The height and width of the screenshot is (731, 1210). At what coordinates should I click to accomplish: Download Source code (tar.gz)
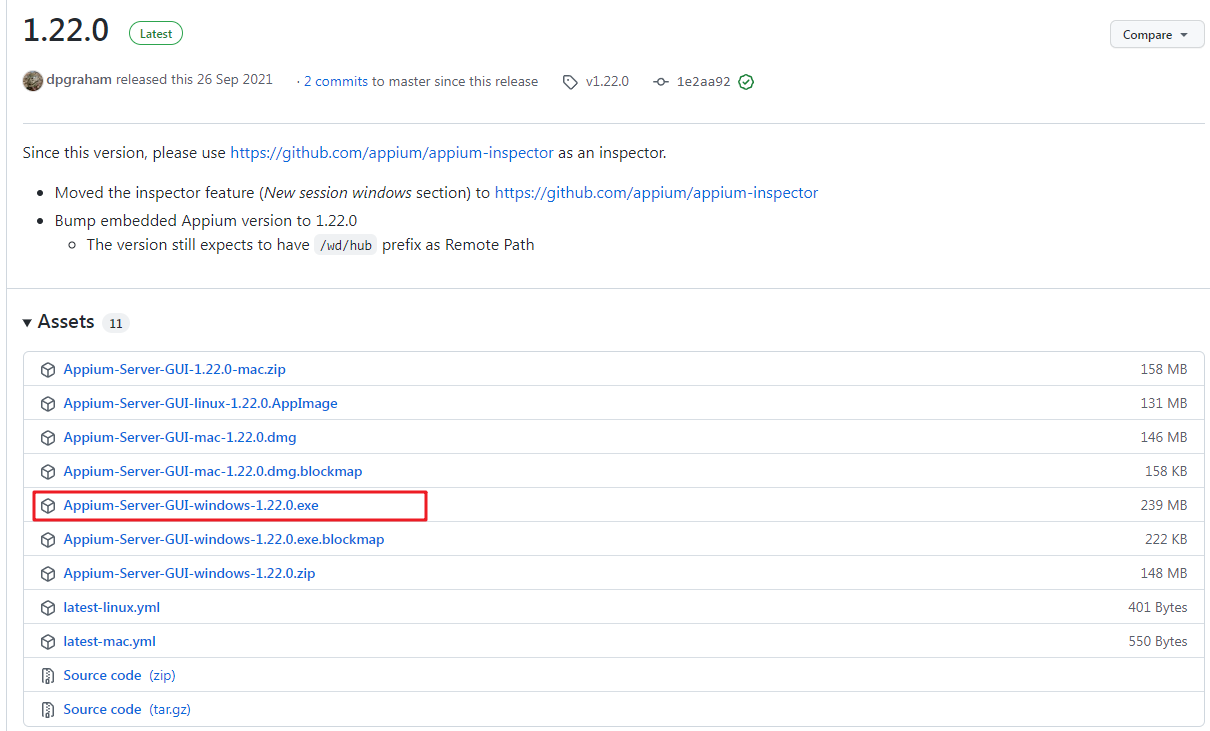point(127,709)
